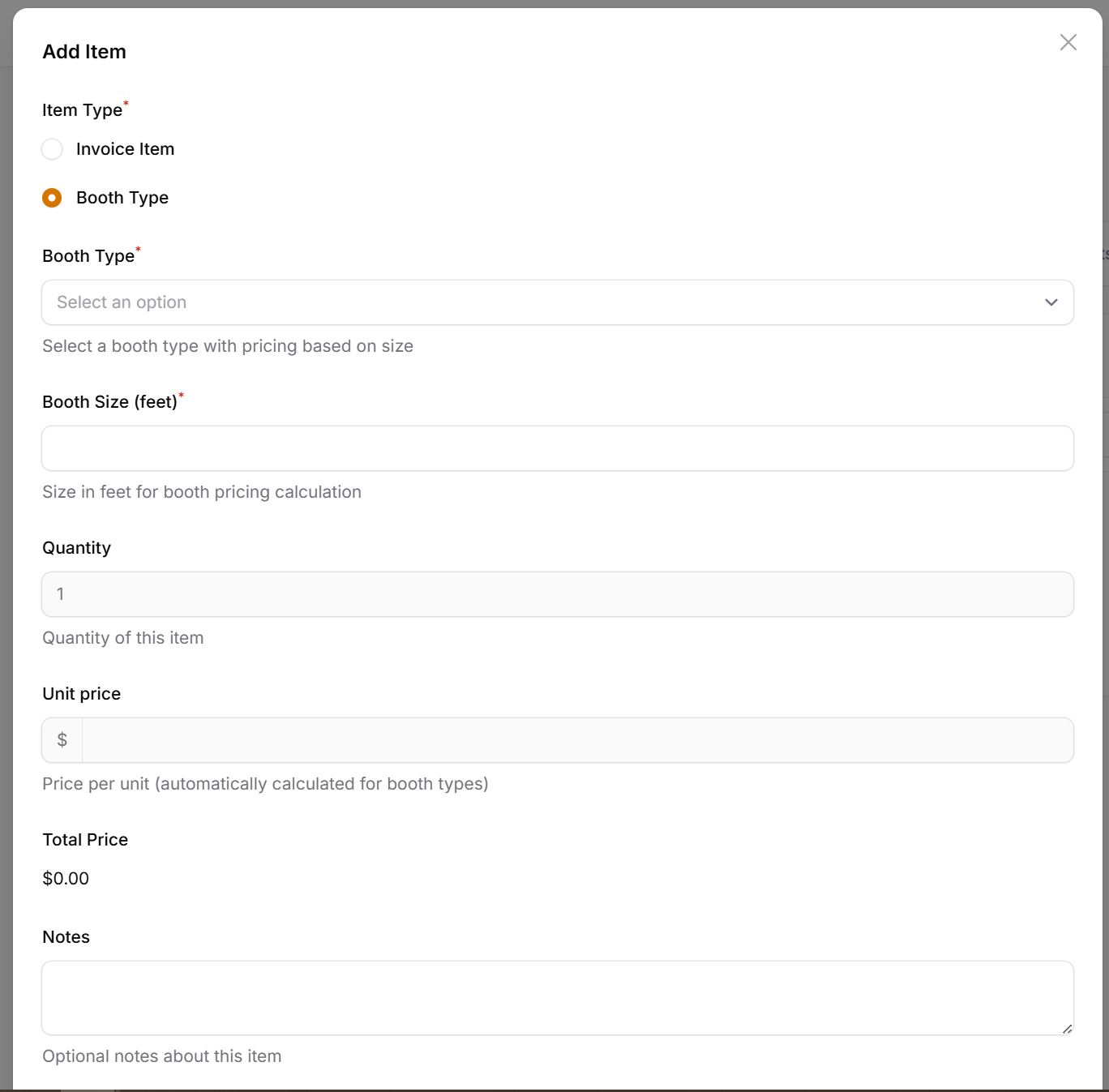
Task: Click the $0.00 Total Price value
Action: (66, 879)
